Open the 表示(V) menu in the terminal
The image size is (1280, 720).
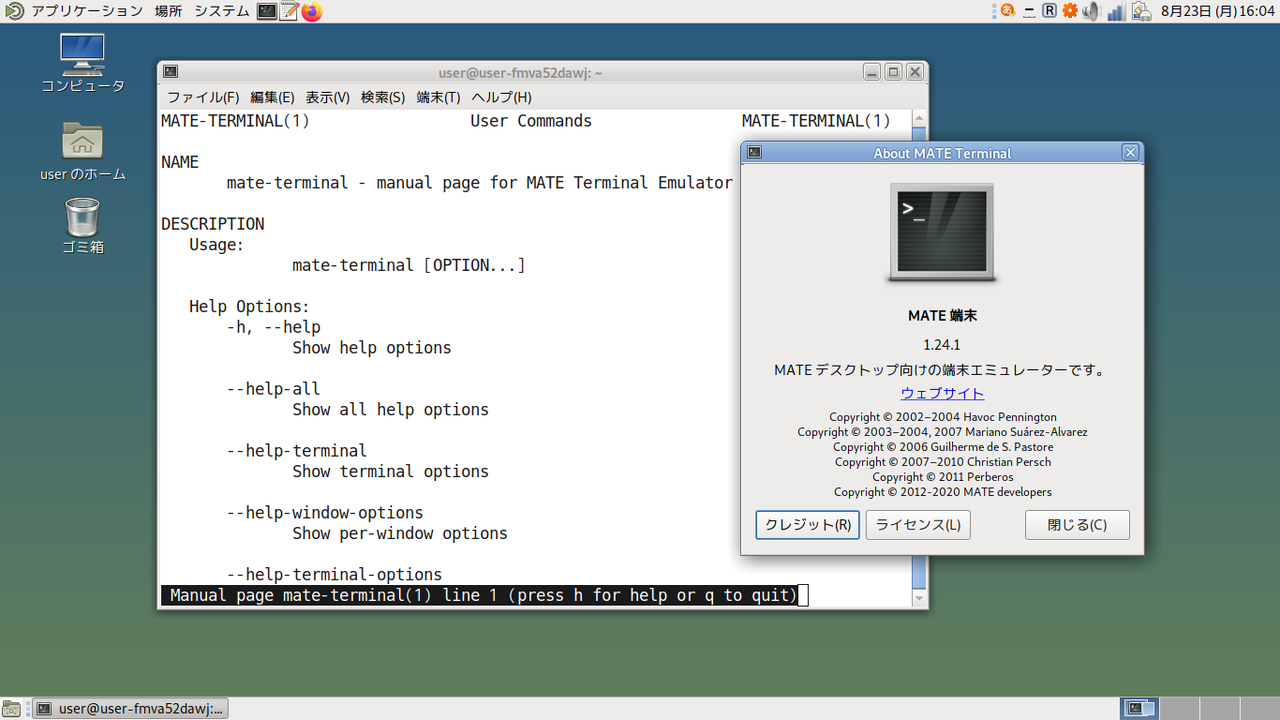point(328,97)
